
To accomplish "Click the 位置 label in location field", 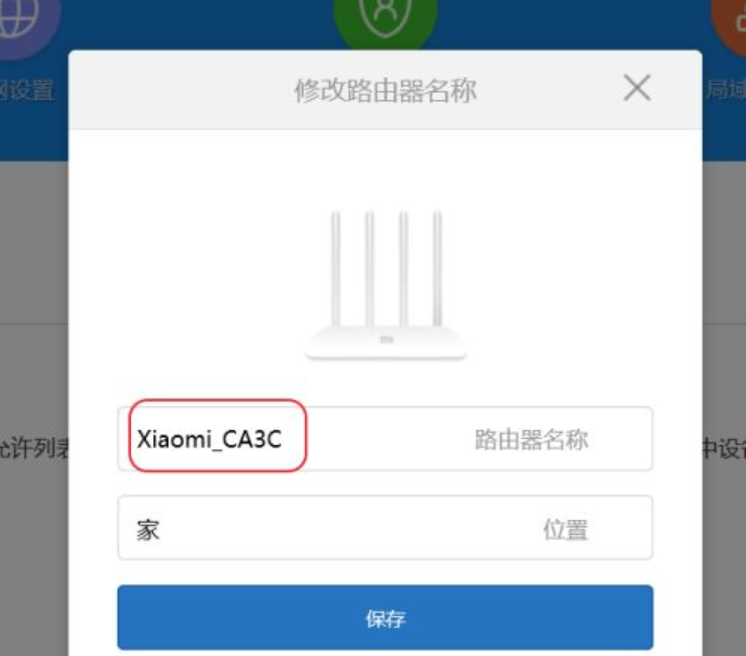I will (x=566, y=529).
